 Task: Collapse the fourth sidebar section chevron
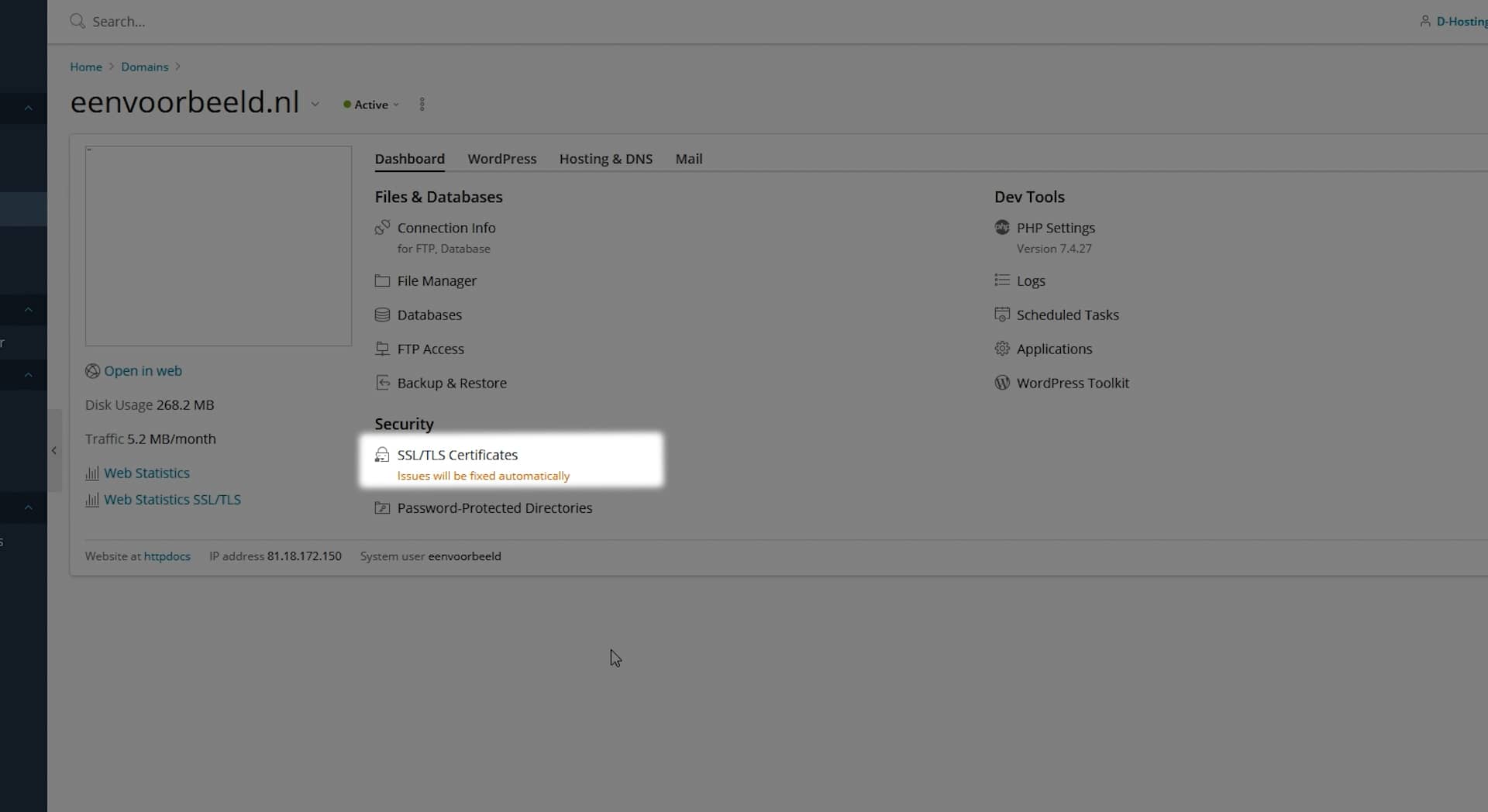tap(28, 507)
